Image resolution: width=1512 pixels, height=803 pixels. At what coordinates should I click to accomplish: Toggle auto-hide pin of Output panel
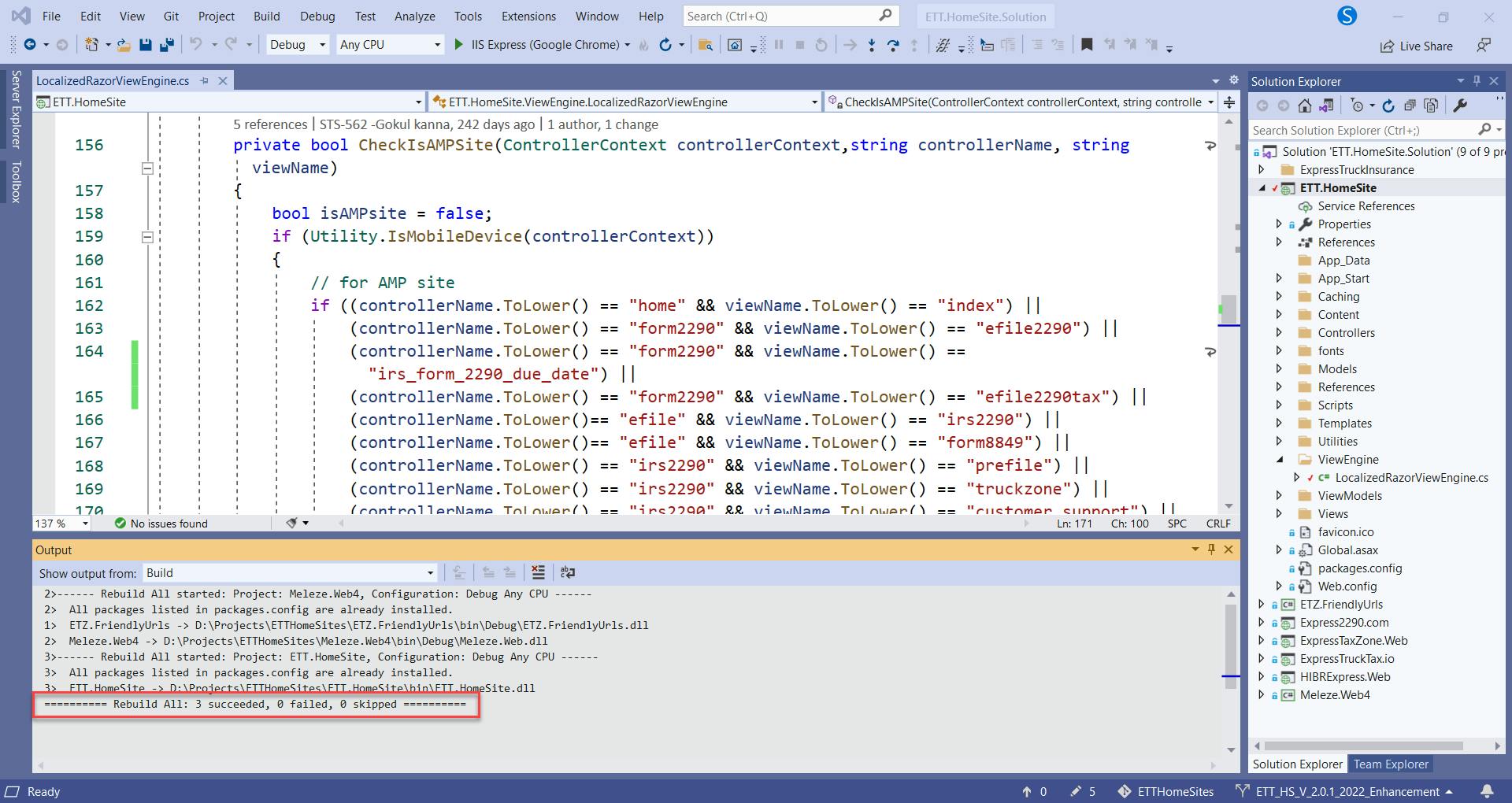click(x=1211, y=550)
